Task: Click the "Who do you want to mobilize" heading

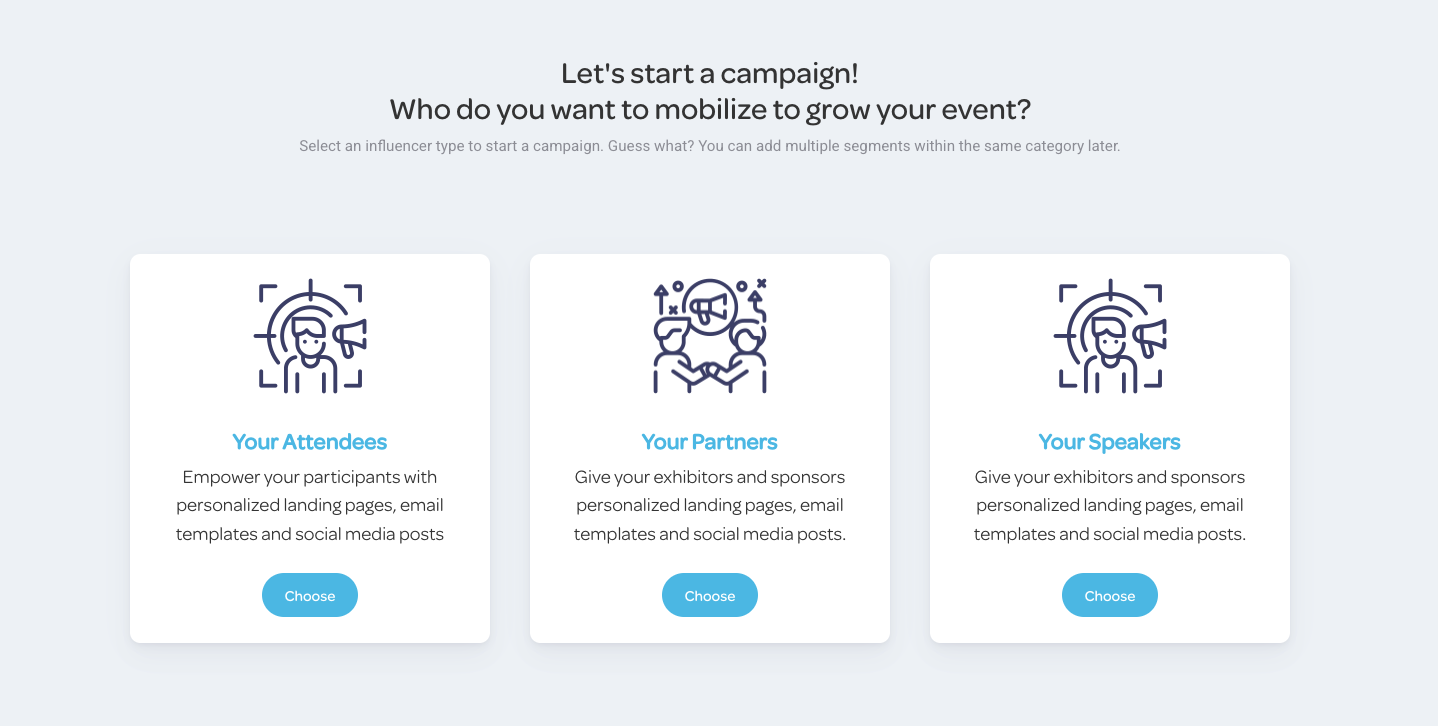Action: [x=710, y=108]
